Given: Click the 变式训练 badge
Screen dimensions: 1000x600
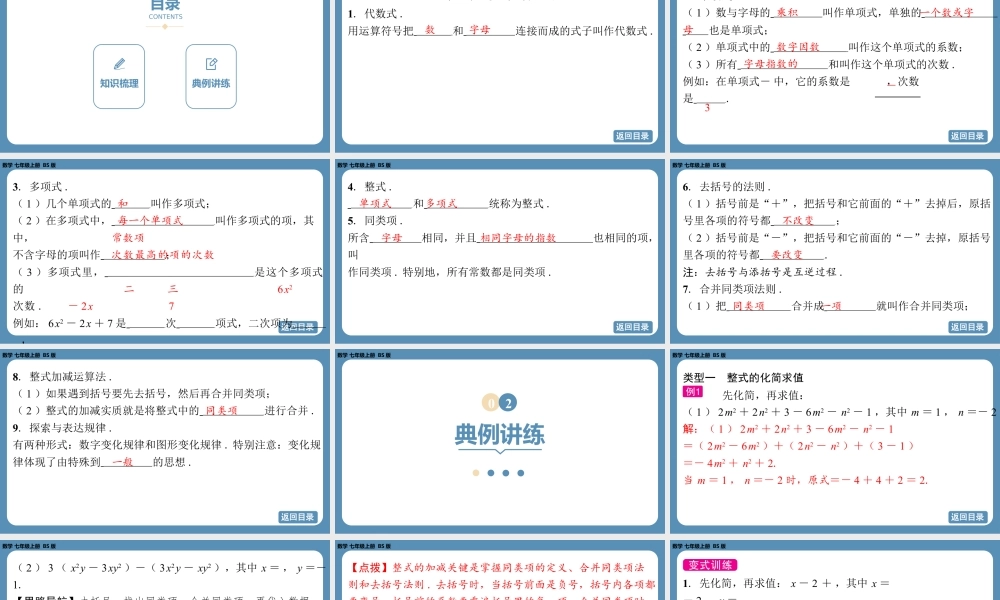Looking at the screenshot, I should tap(709, 566).
